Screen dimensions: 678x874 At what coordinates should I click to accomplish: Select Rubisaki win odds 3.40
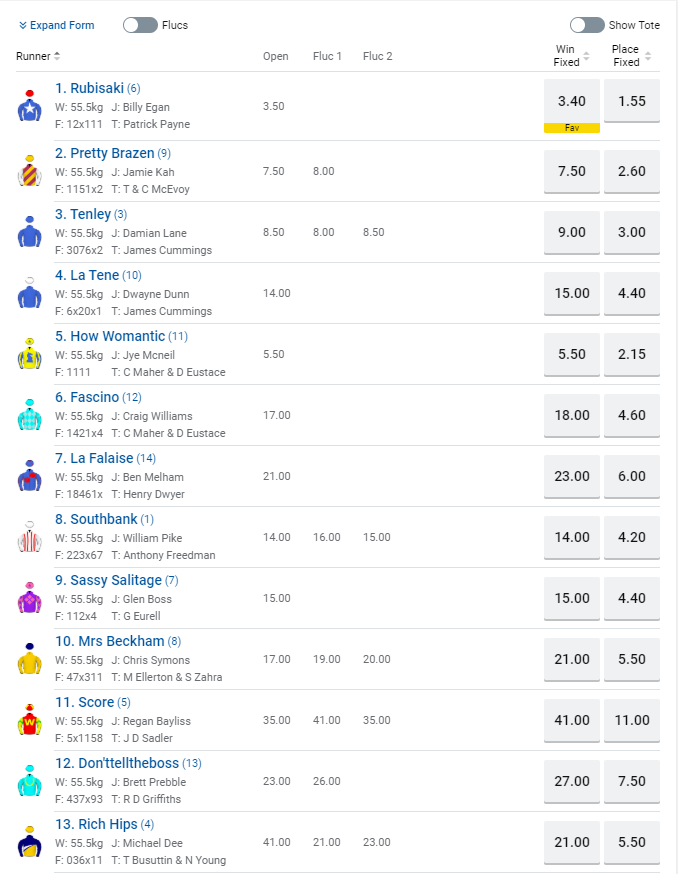[571, 101]
